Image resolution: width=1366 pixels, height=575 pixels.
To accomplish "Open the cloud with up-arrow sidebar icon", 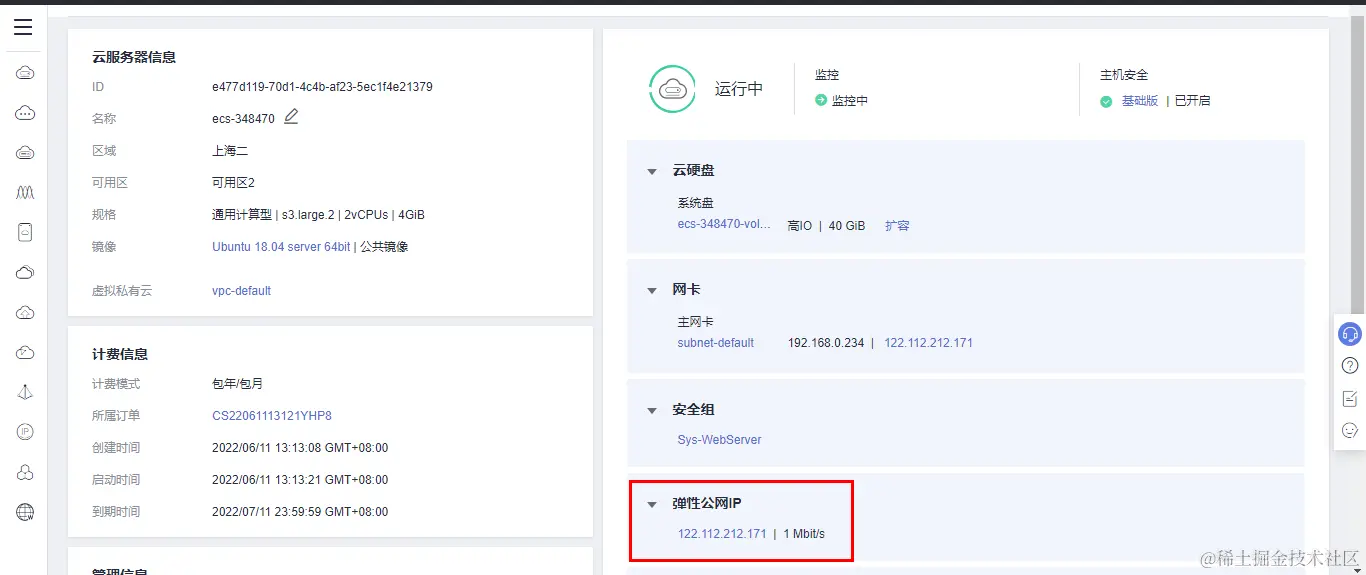I will pos(25,312).
